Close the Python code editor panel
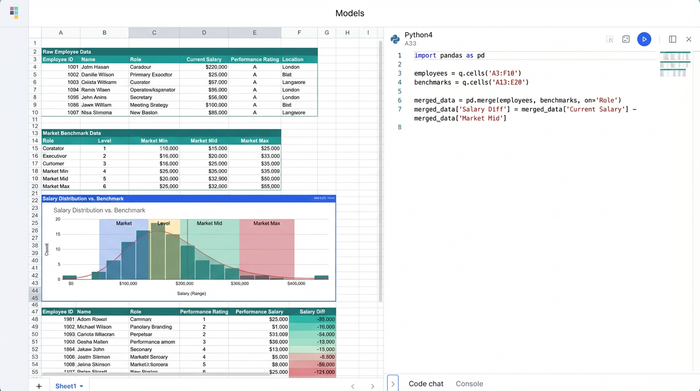 pos(689,39)
